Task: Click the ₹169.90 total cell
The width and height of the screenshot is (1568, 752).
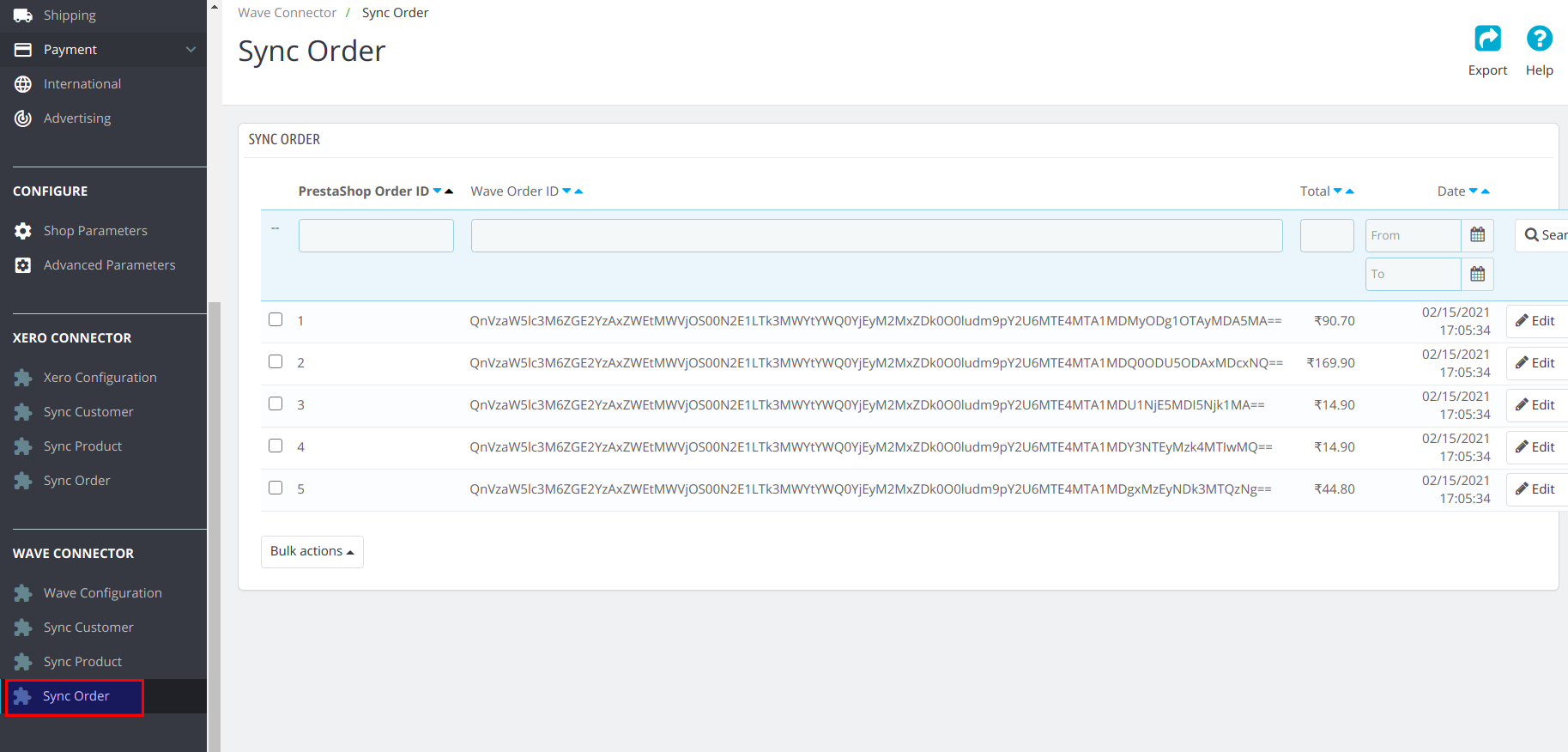Action: coord(1330,363)
